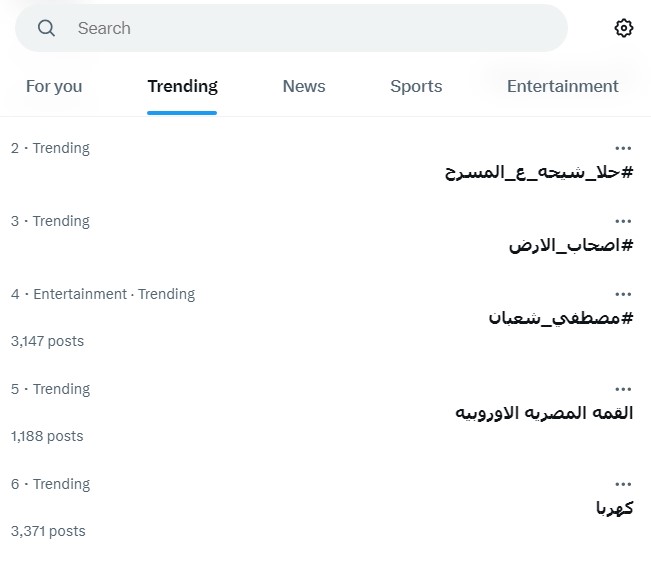Open hashtag trend in Entertainment category
Image resolution: width=651 pixels, height=566 pixels.
click(x=561, y=318)
